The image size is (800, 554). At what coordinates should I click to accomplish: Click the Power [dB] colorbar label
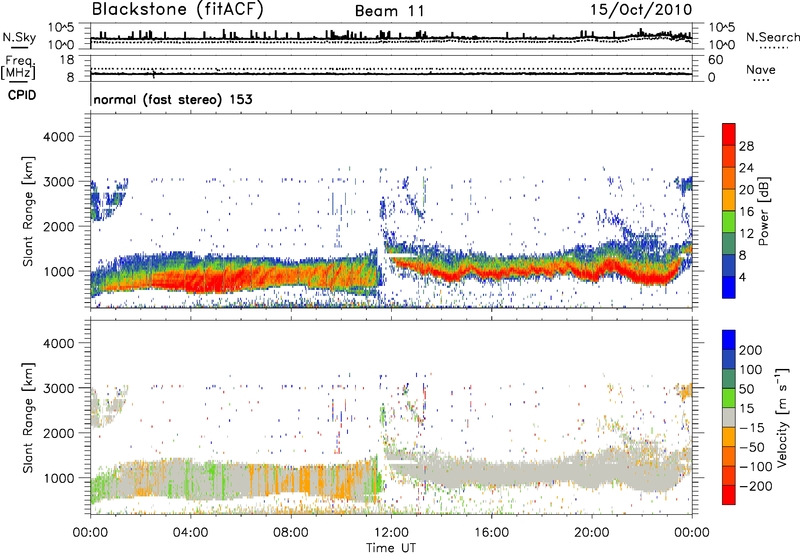(763, 211)
